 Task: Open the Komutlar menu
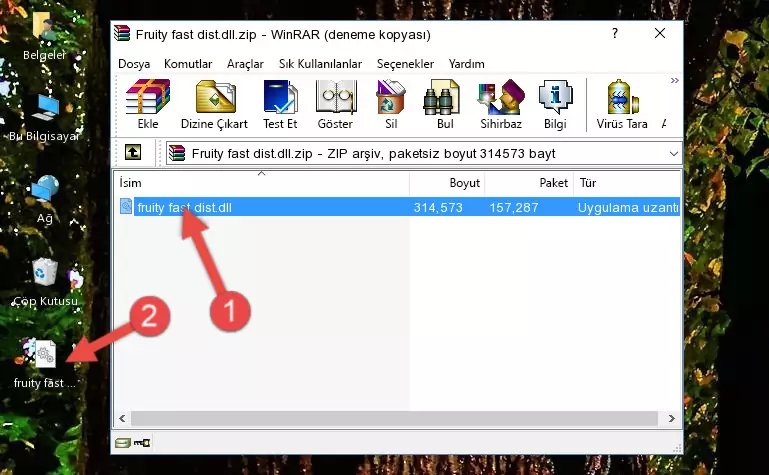click(x=188, y=64)
